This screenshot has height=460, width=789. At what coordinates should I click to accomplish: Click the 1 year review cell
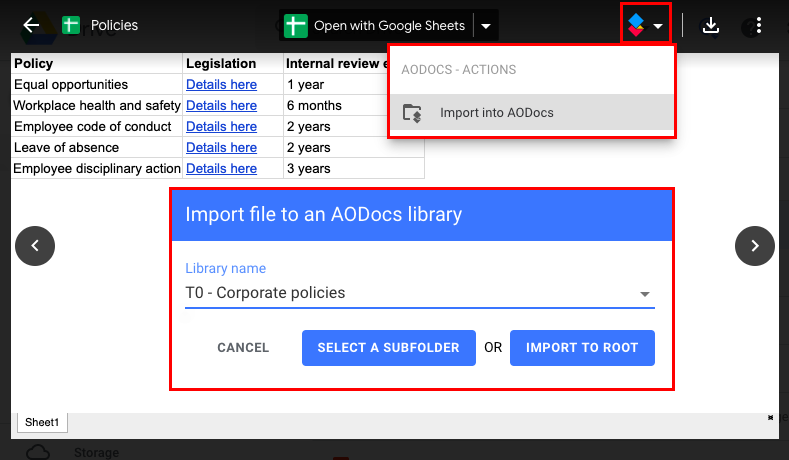coord(336,85)
